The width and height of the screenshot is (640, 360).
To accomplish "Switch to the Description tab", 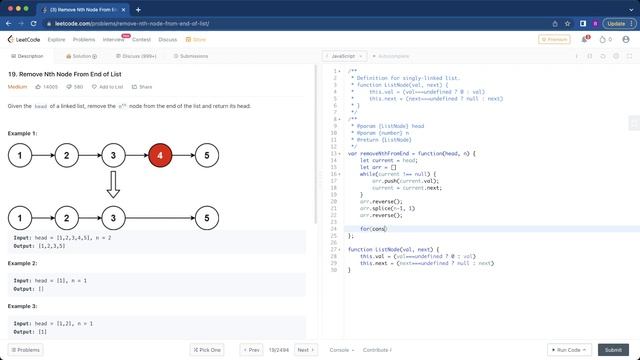I will 27,56.
